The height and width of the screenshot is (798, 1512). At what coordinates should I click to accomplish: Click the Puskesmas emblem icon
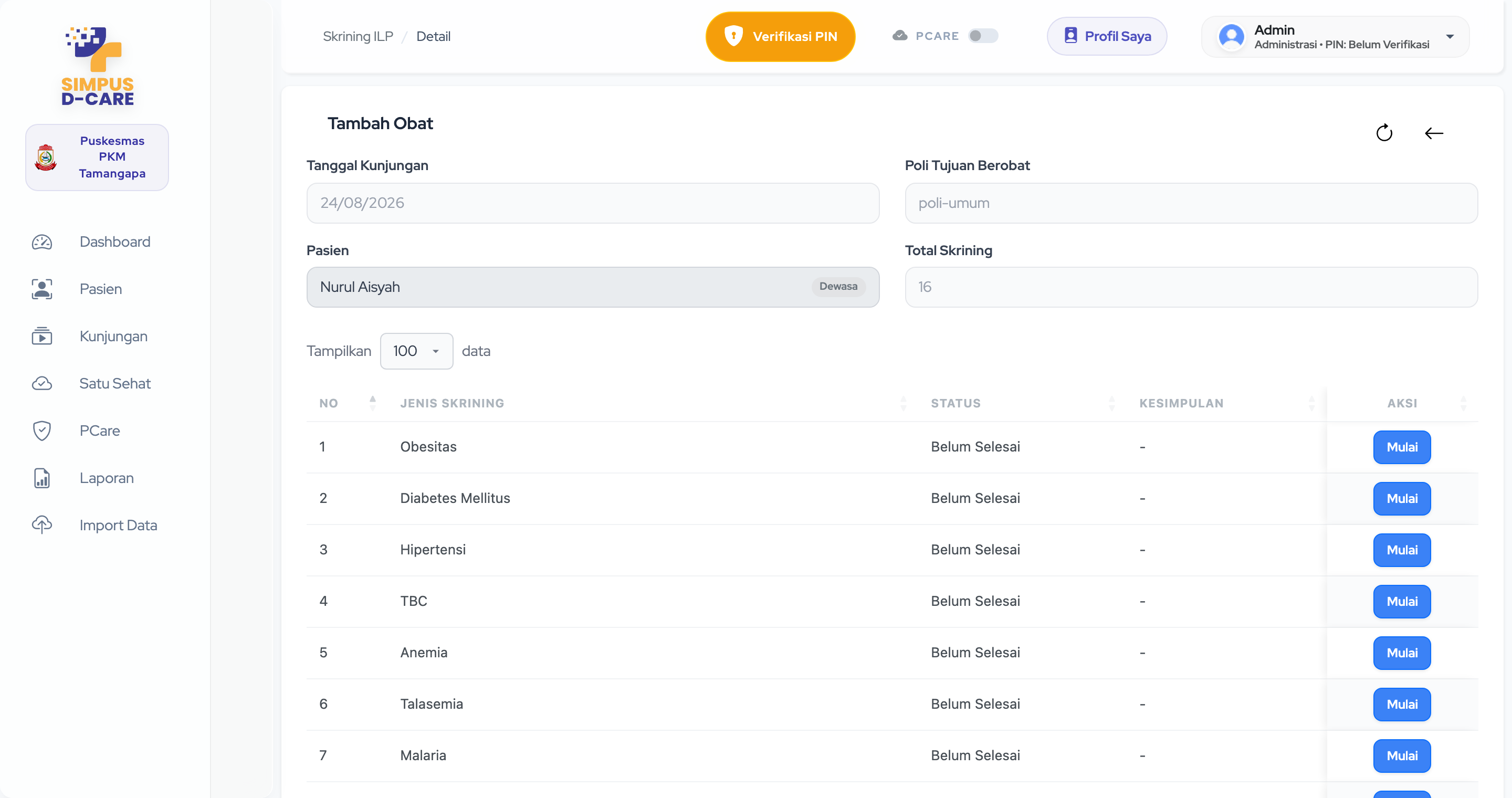(x=46, y=157)
